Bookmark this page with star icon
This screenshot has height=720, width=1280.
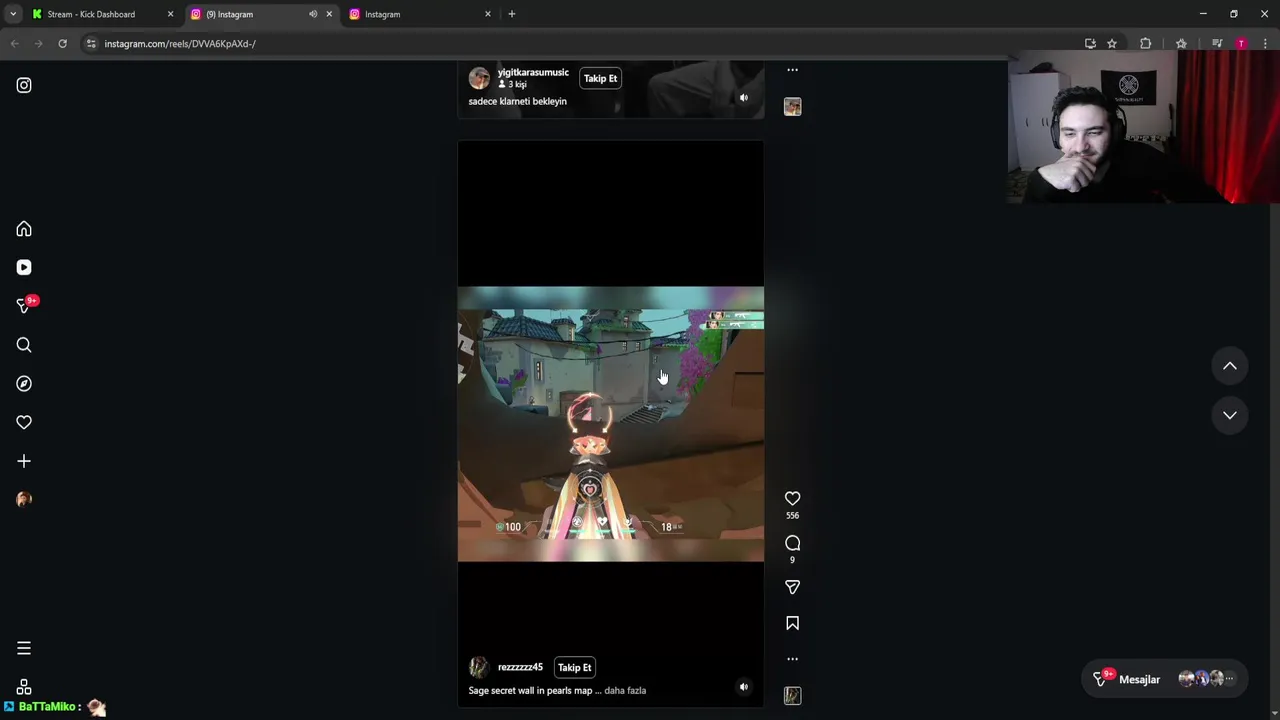click(x=1112, y=43)
